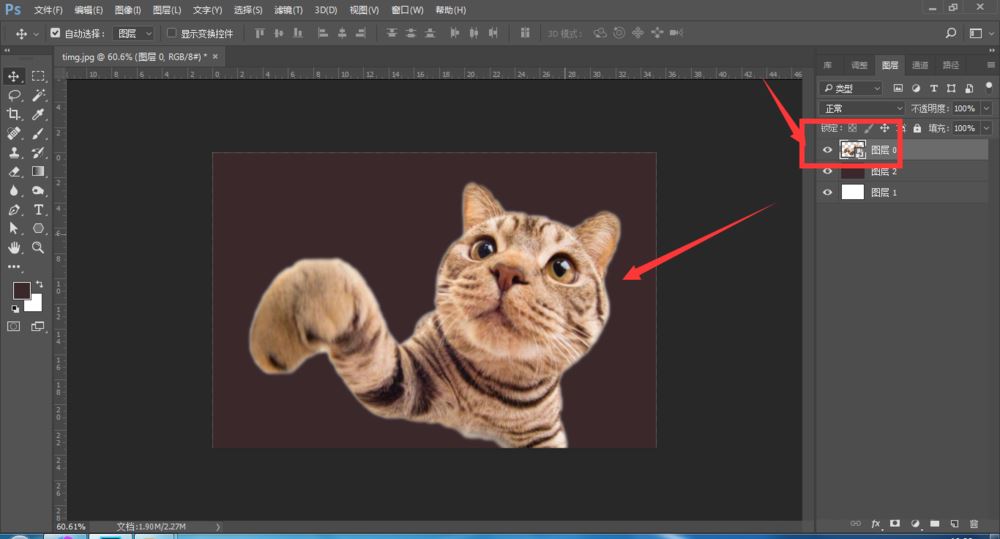1000x539 pixels.
Task: Click the auto-align layers icon
Action: pyautogui.click(x=525, y=33)
